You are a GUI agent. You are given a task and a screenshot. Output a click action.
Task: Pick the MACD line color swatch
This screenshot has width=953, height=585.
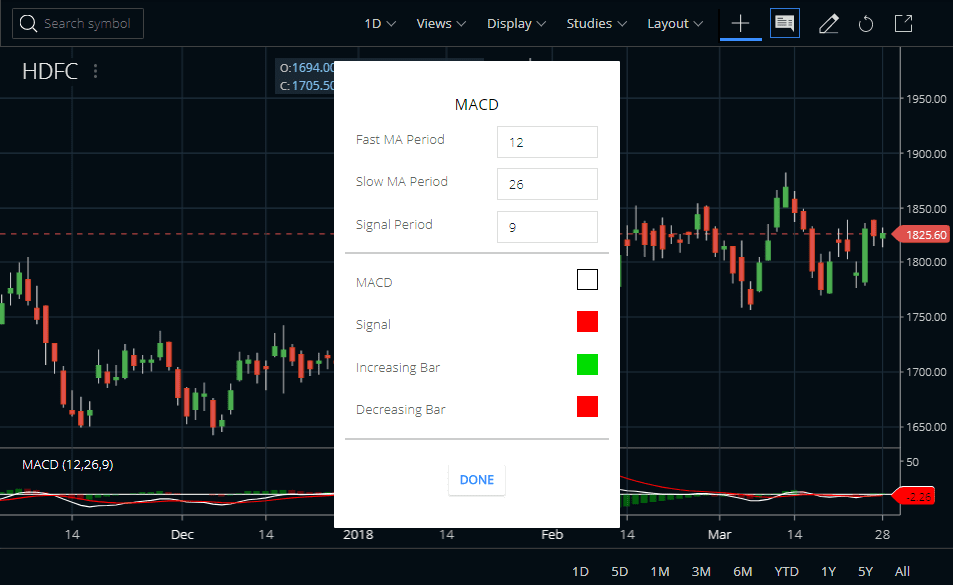coord(587,279)
